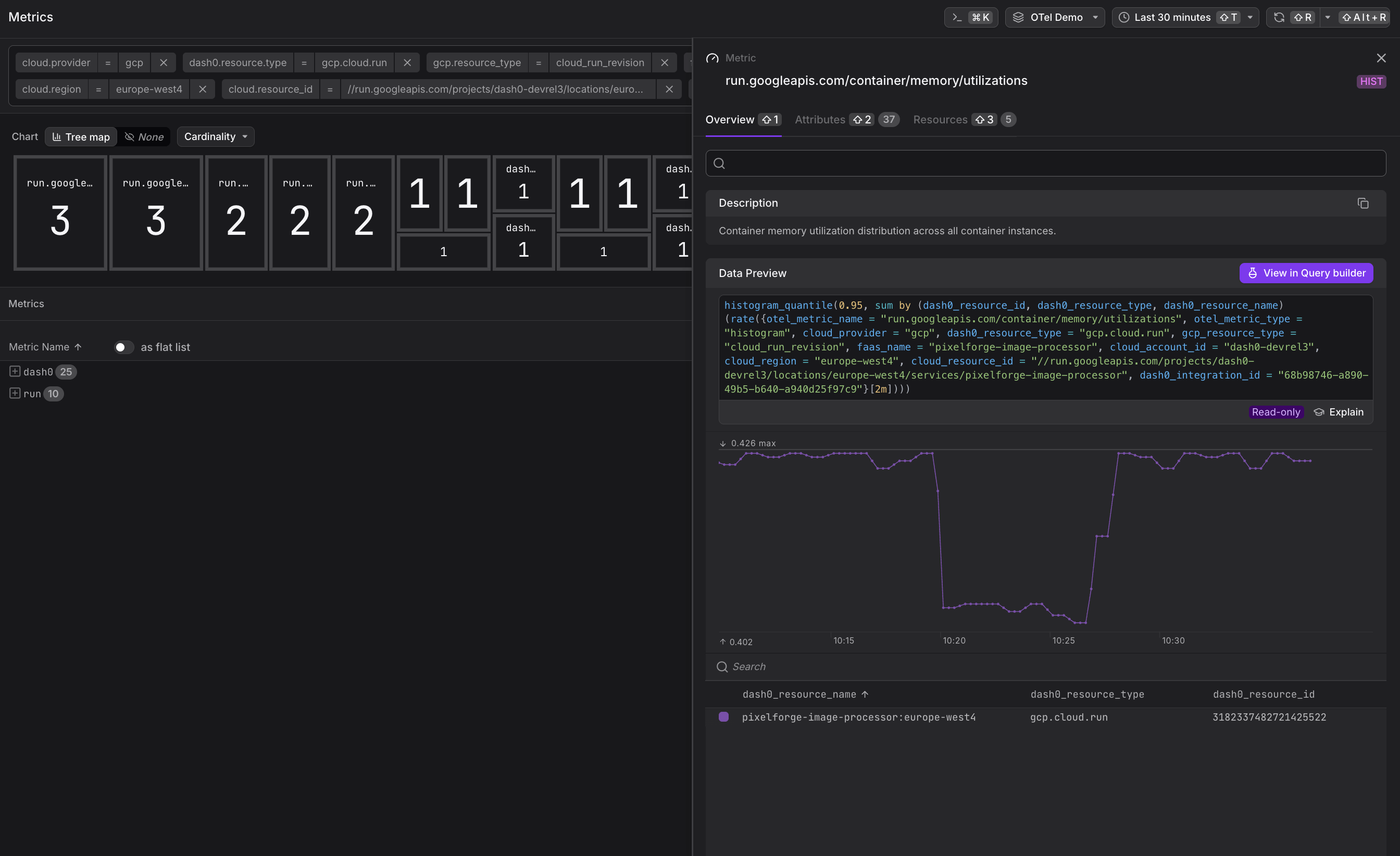Remove the cloud.resource_id filter
The width and height of the screenshot is (1400, 856).
[x=669, y=89]
